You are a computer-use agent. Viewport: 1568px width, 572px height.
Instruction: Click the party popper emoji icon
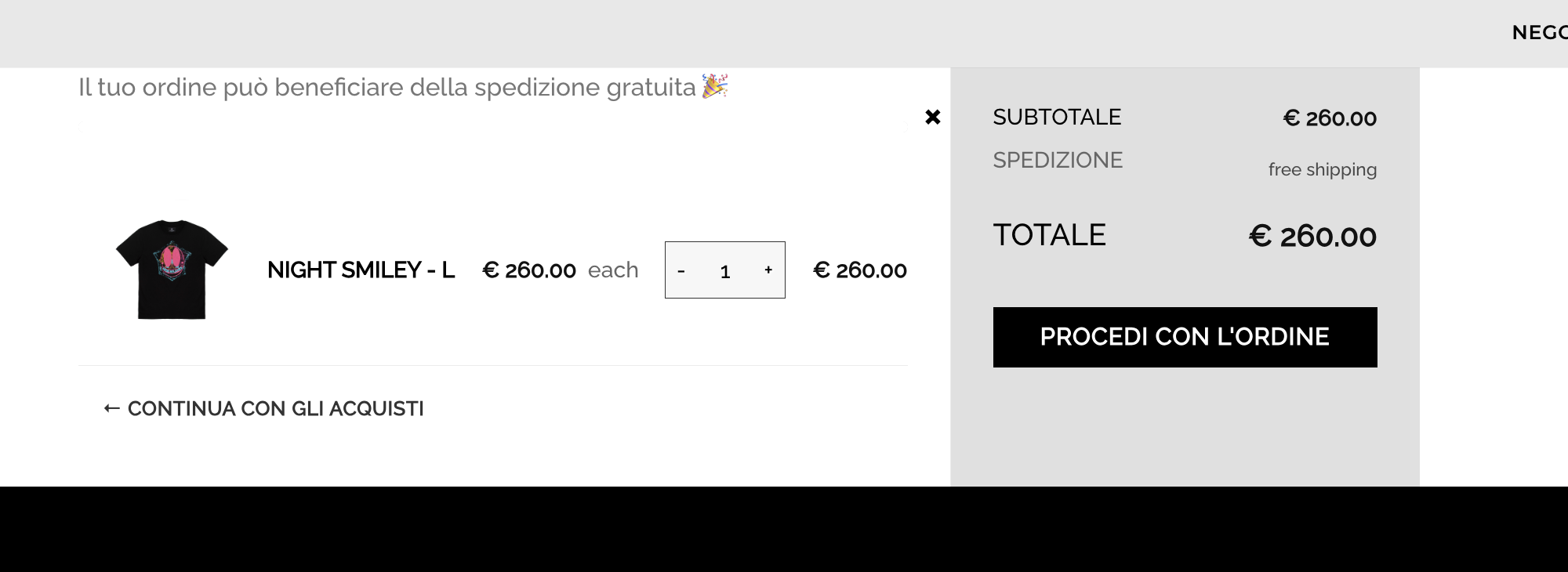(715, 85)
